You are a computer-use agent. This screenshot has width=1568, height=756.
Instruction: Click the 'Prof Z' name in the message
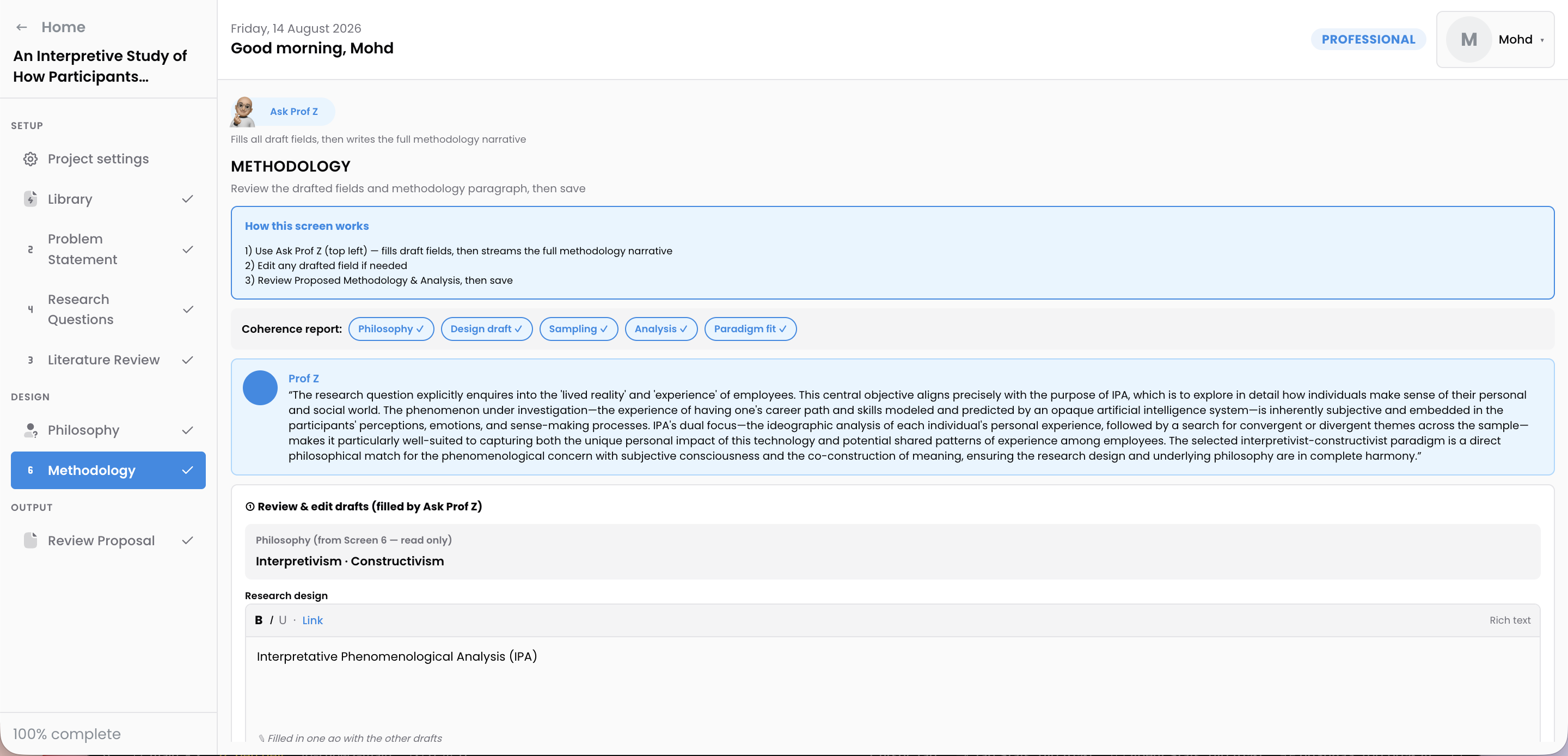pos(304,379)
